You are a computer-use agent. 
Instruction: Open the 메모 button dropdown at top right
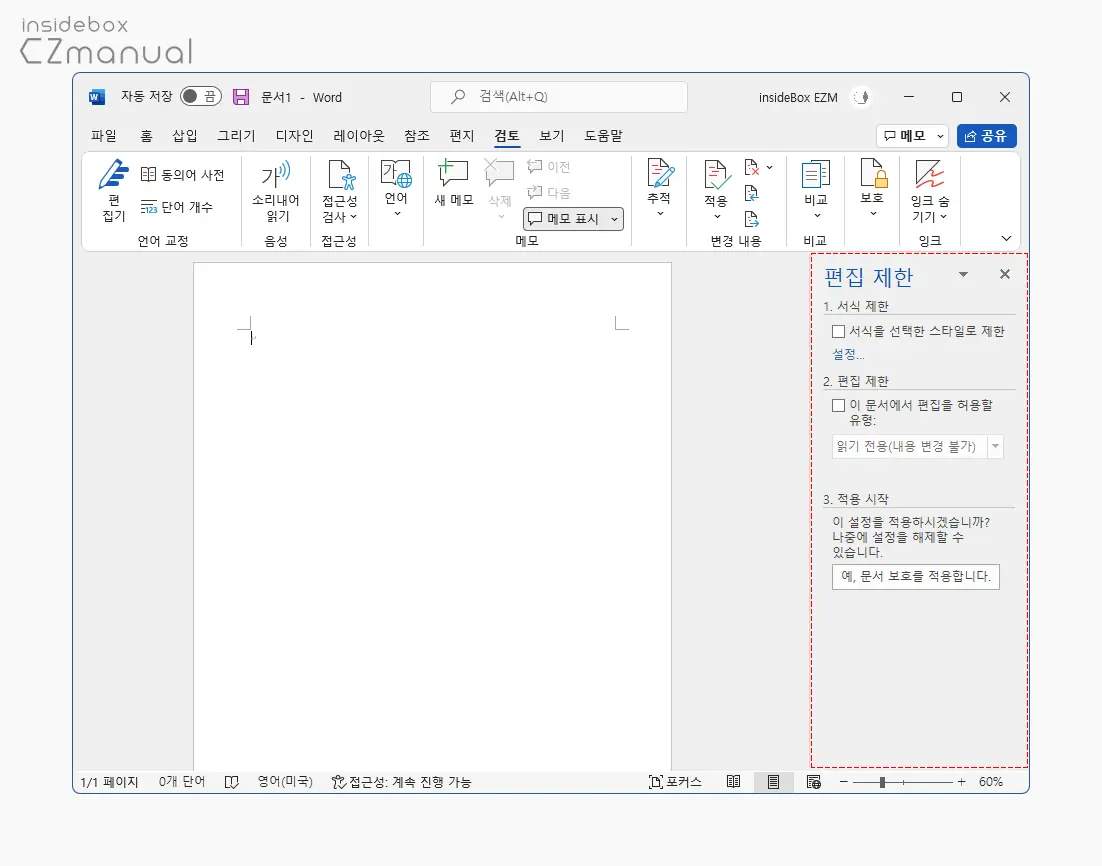(x=940, y=136)
